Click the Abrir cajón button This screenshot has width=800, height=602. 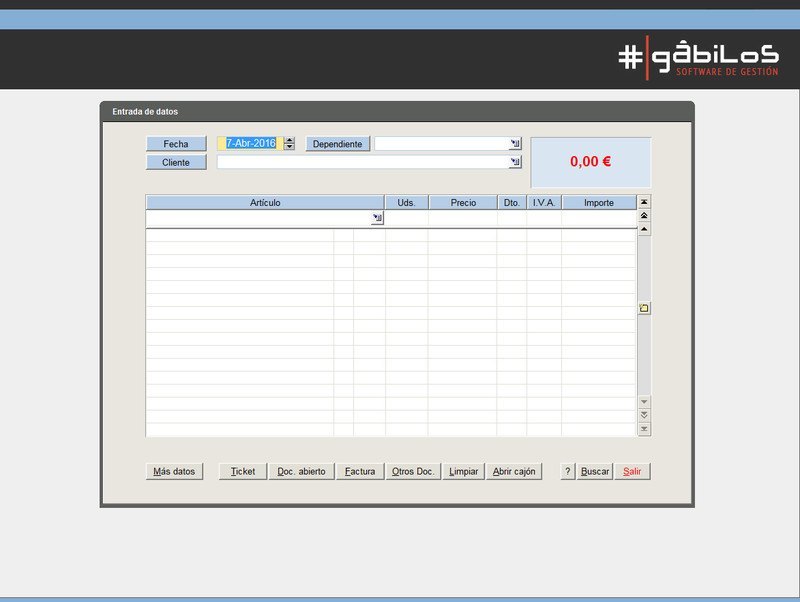pos(515,471)
